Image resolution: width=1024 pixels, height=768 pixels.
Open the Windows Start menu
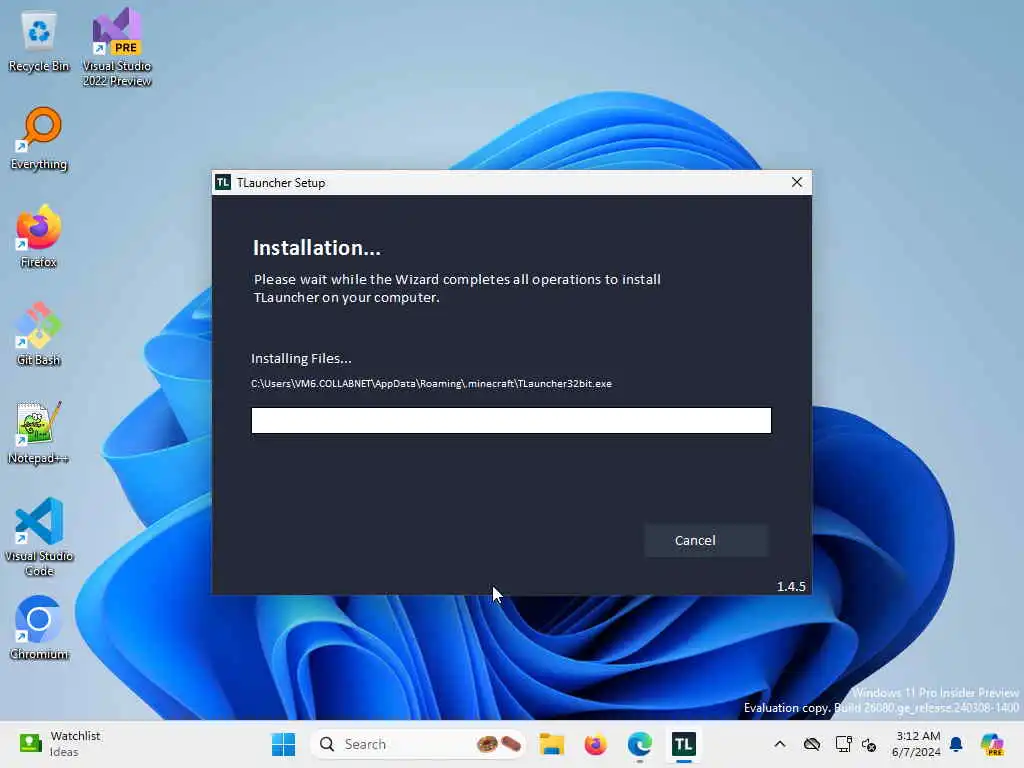pyautogui.click(x=283, y=744)
